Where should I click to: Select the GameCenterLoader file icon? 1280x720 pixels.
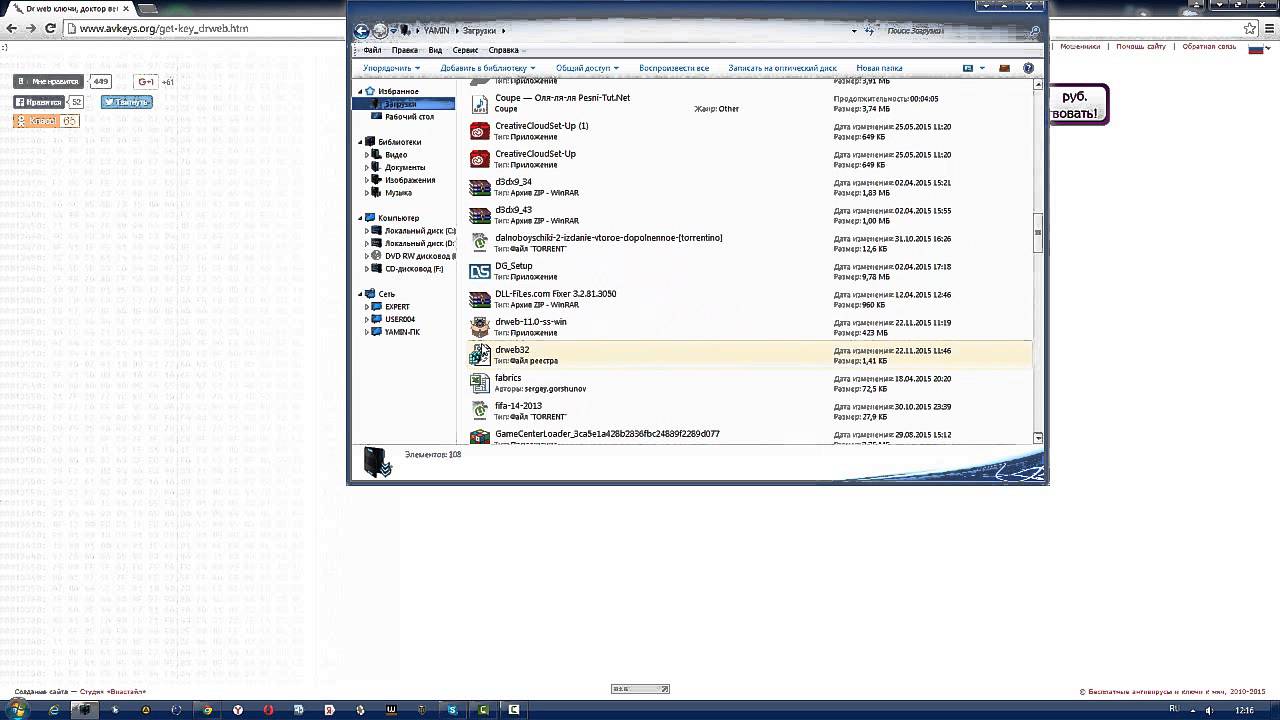point(480,437)
